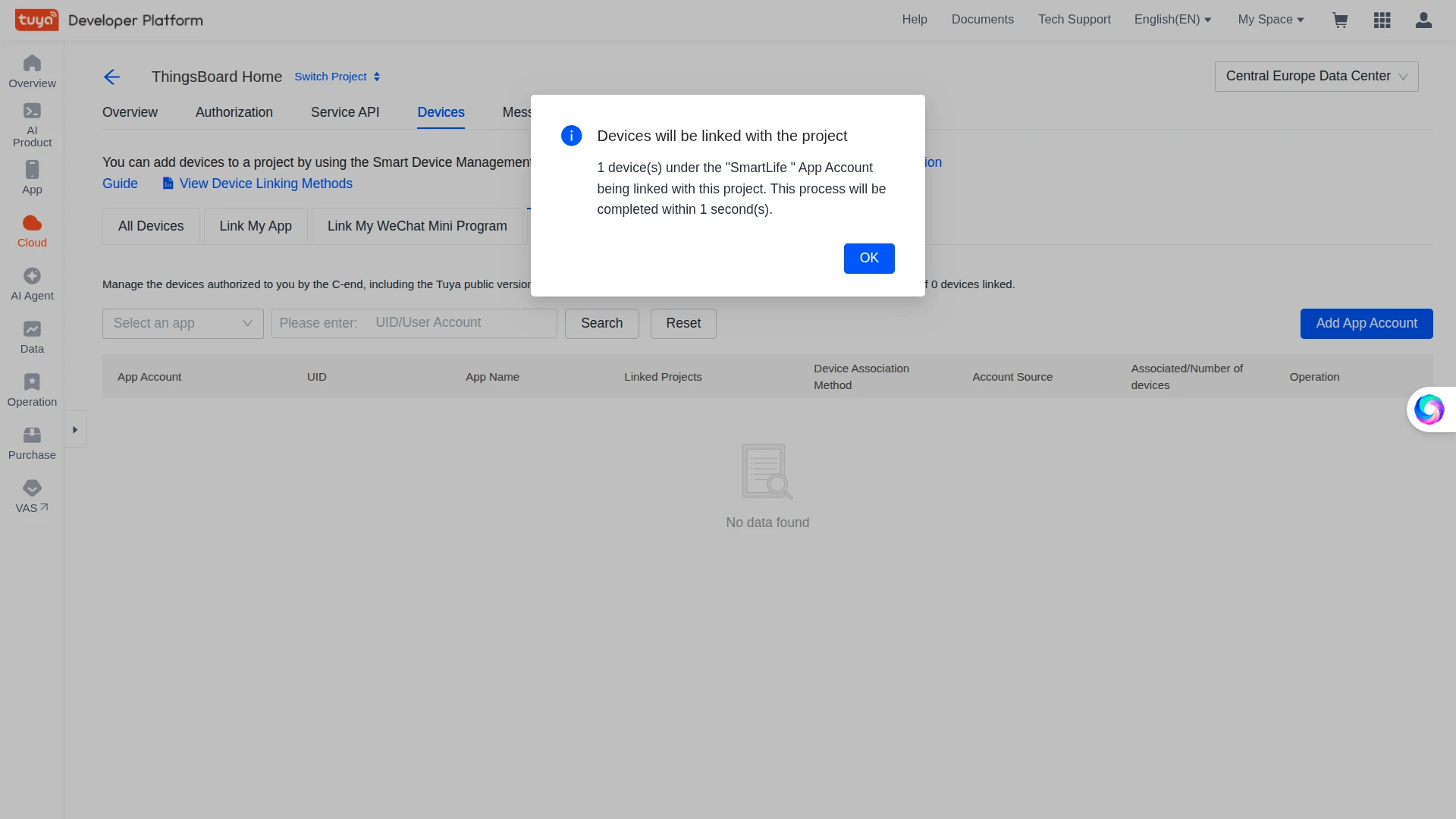Click the Operation column header
Viewport: 1456px width, 819px height.
pyautogui.click(x=1314, y=377)
